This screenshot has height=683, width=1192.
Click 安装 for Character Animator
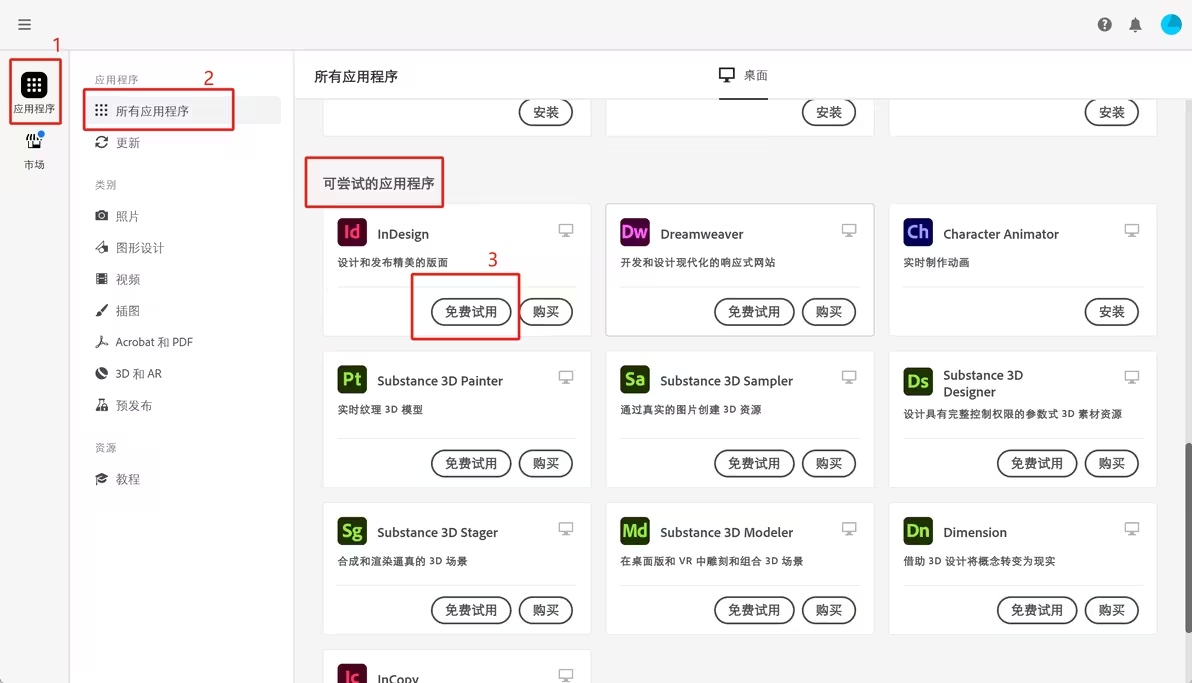point(1111,311)
